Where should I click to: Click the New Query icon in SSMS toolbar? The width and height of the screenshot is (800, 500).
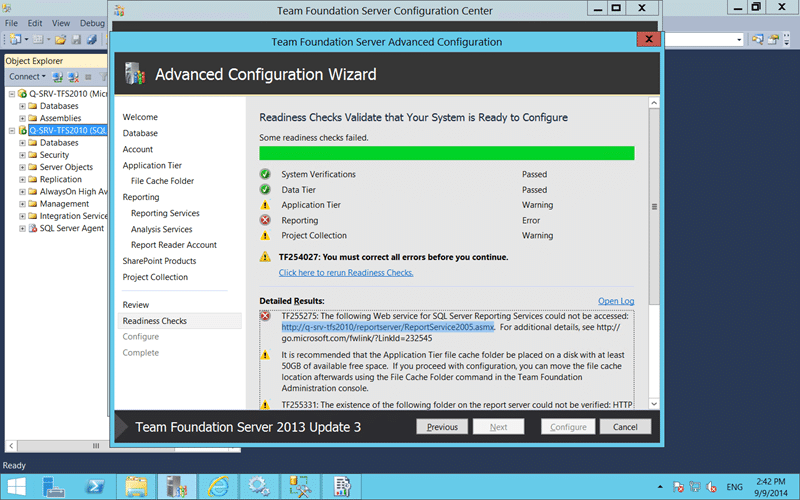click(15, 39)
